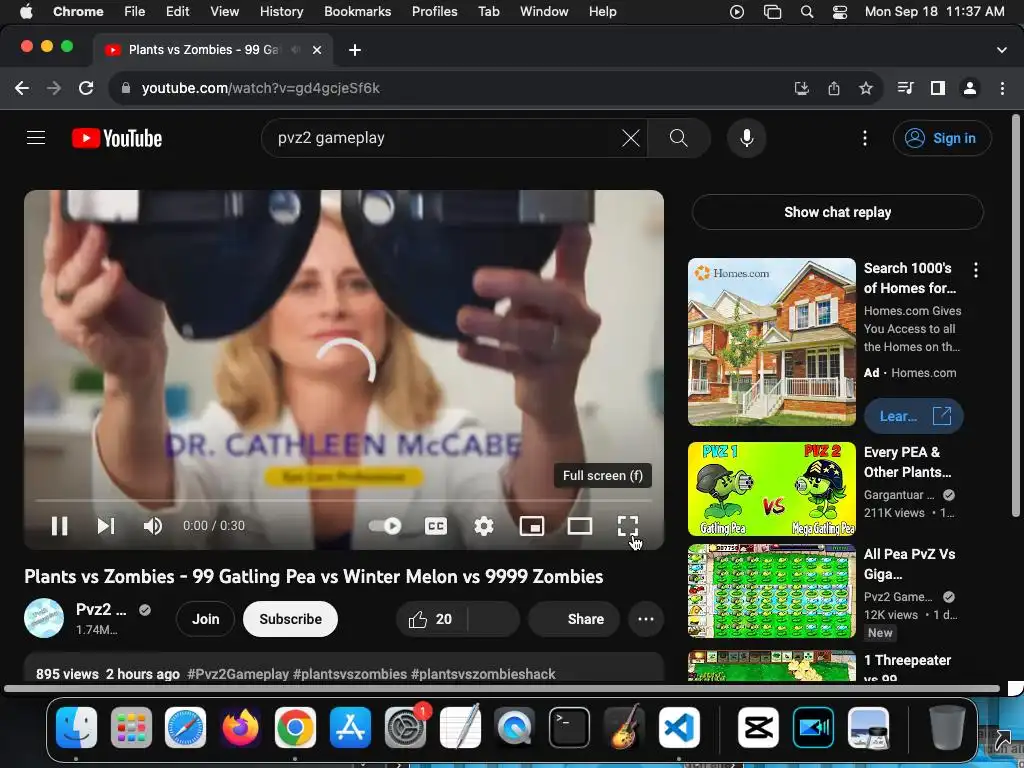The height and width of the screenshot is (768, 1024).
Task: Click the search magnifier button
Action: coord(679,138)
